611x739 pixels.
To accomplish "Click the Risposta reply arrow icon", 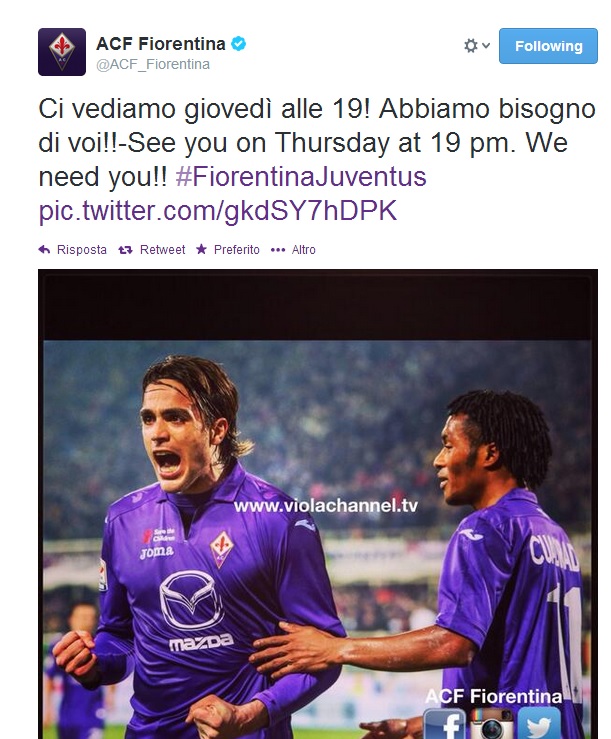I will [44, 249].
